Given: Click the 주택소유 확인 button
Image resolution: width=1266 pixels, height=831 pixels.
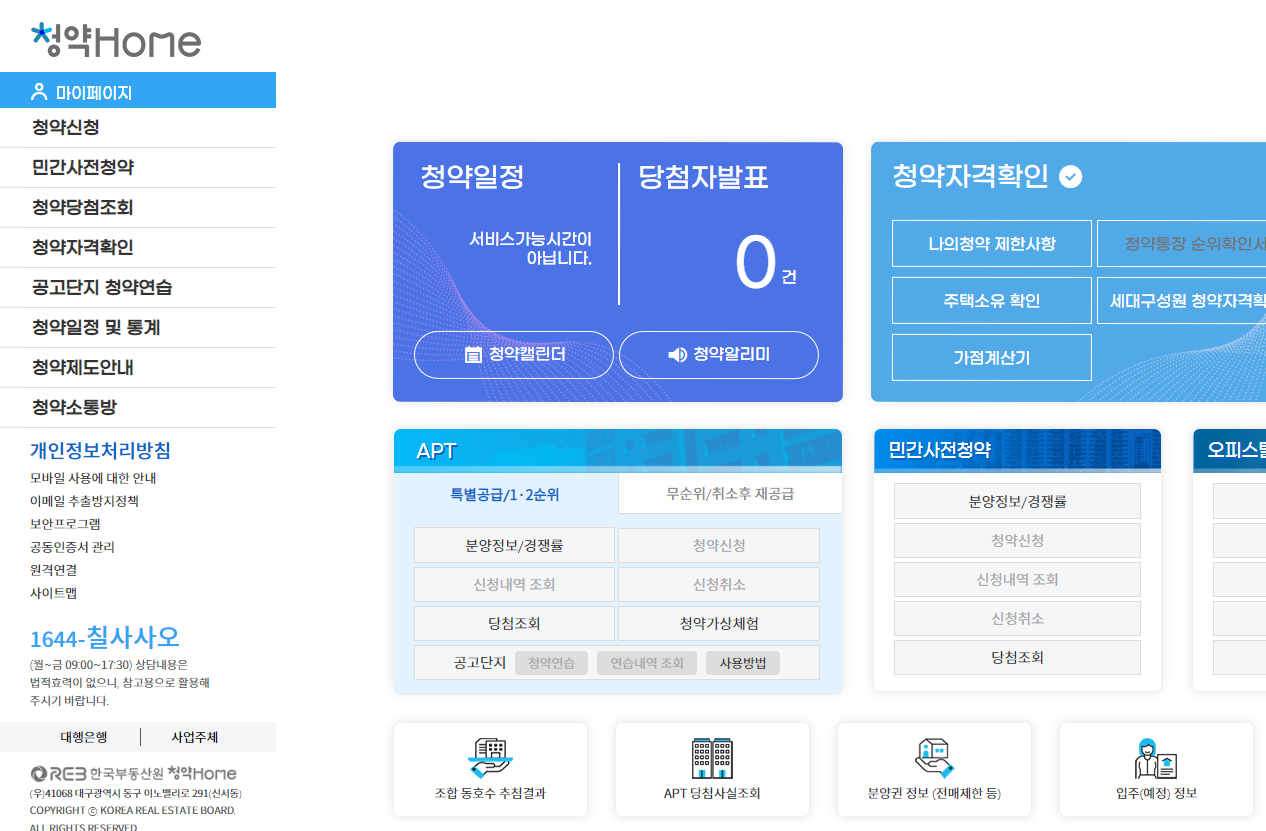Looking at the screenshot, I should coord(991,300).
